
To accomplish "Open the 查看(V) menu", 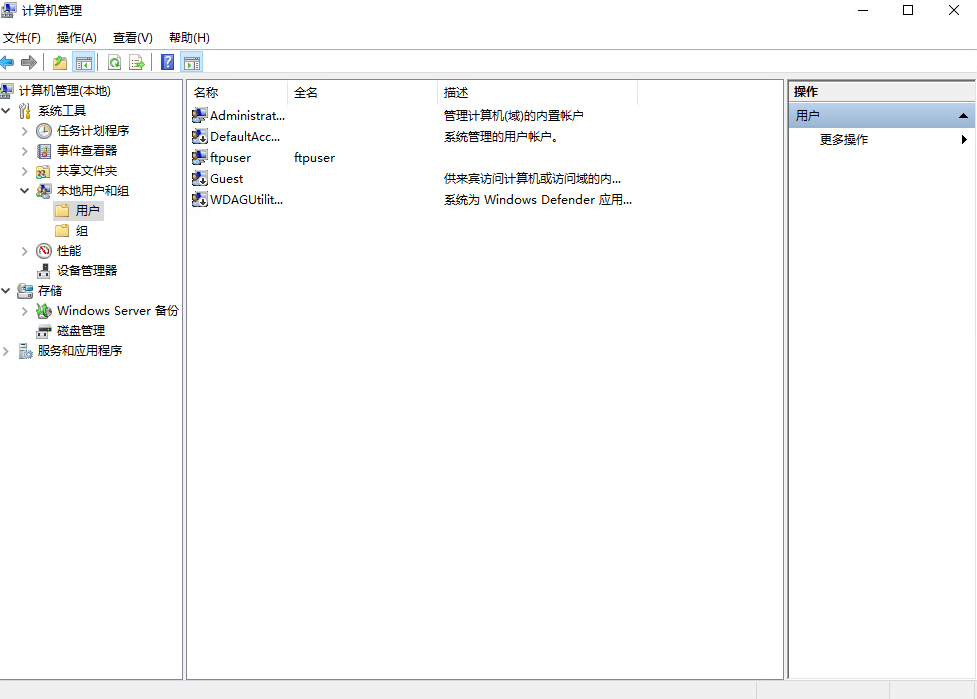I will click(x=133, y=38).
